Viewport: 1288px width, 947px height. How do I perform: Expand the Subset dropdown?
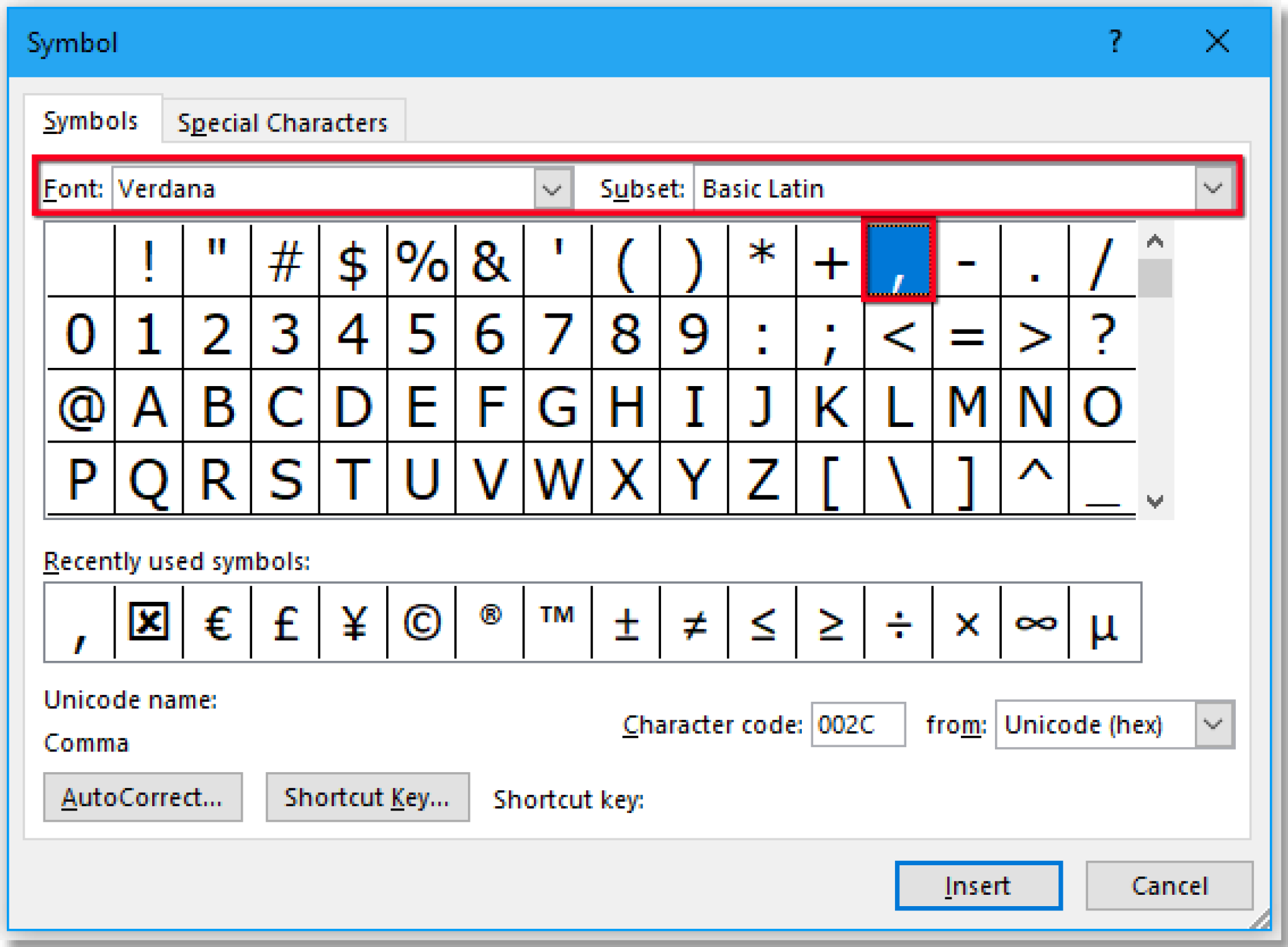point(1213,188)
